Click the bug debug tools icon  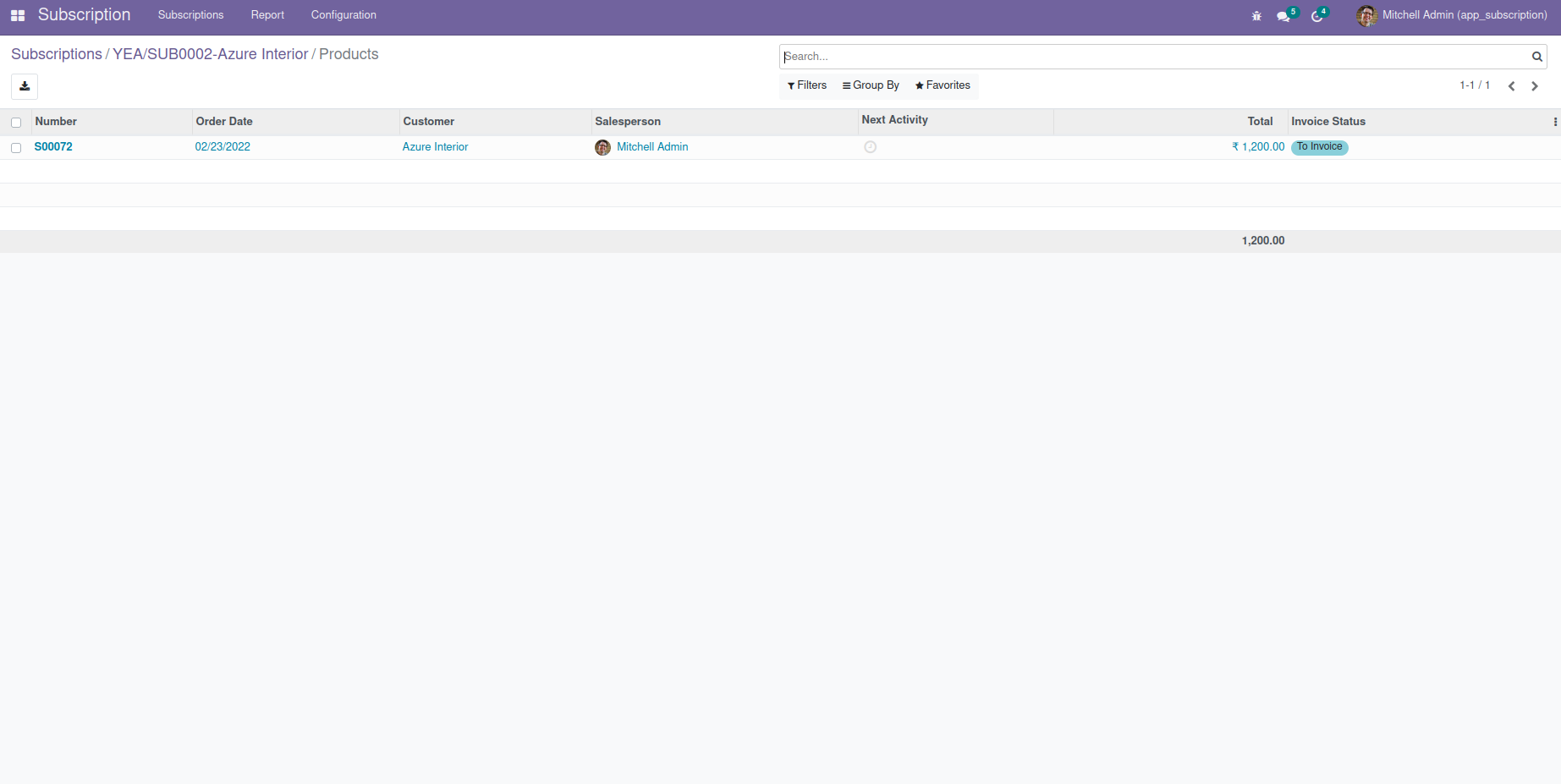pyautogui.click(x=1256, y=15)
